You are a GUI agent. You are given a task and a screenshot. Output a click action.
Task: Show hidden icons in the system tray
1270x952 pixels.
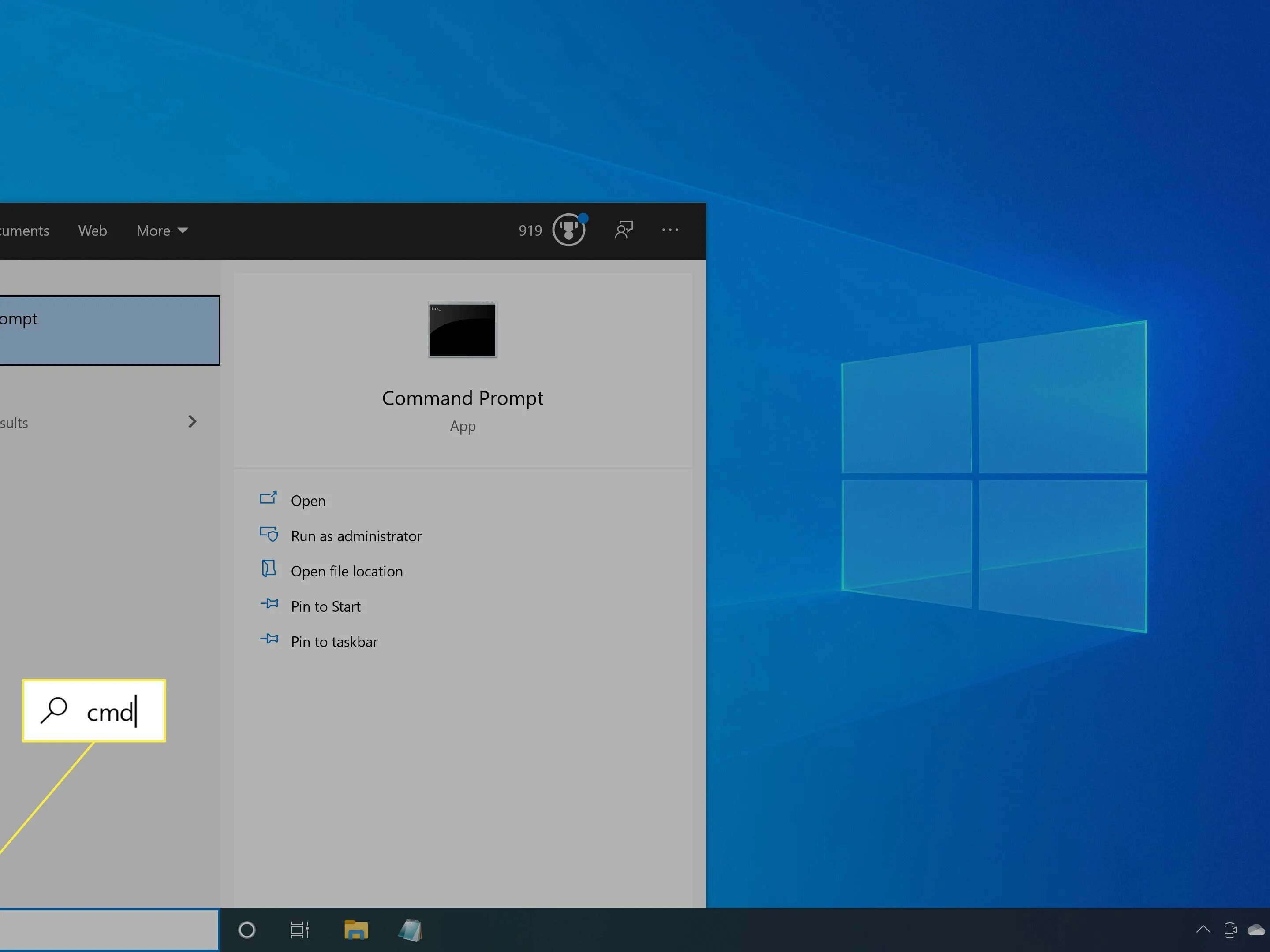[1203, 930]
